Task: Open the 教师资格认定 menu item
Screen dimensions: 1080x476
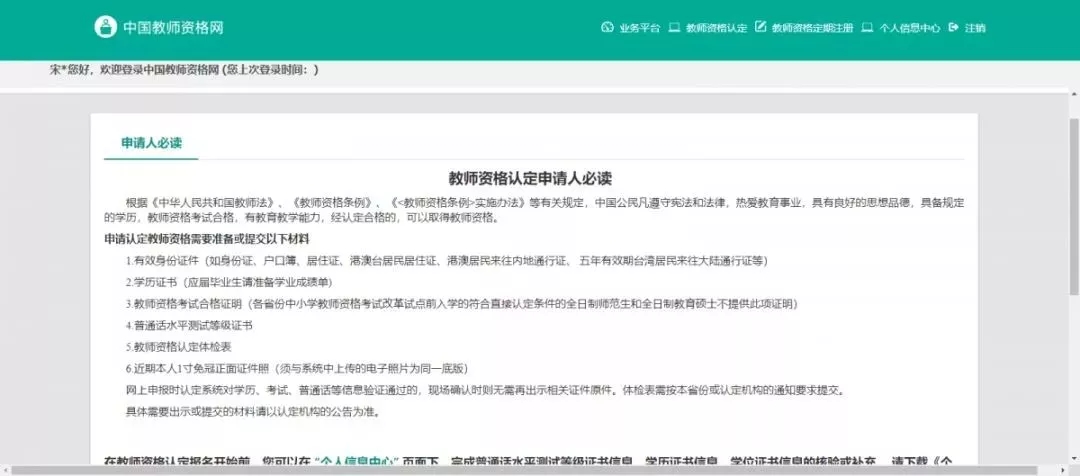Action: pos(716,28)
